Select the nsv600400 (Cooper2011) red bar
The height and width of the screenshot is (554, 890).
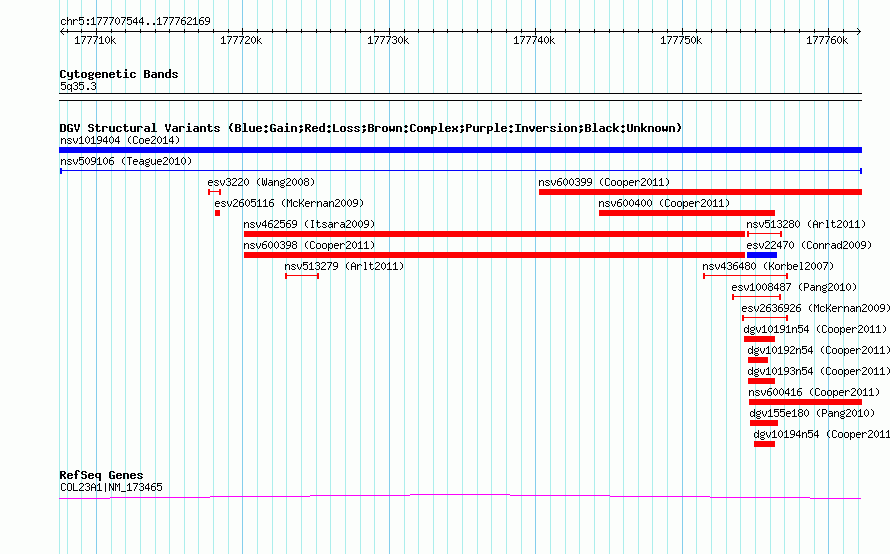[x=687, y=213]
